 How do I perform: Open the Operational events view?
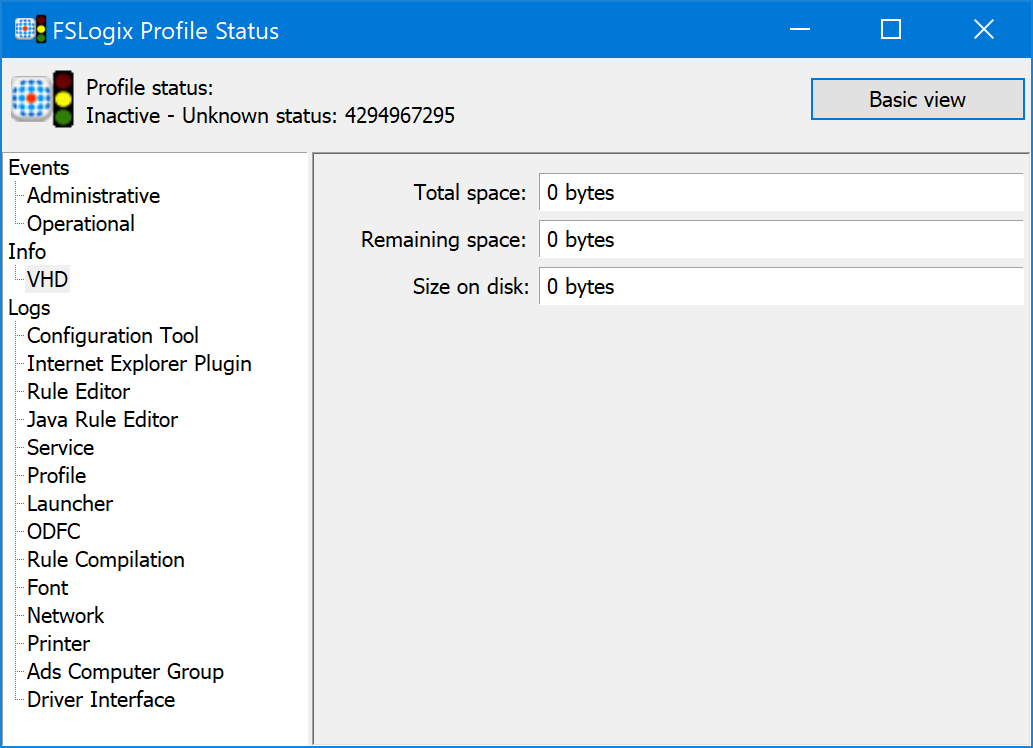click(x=80, y=223)
